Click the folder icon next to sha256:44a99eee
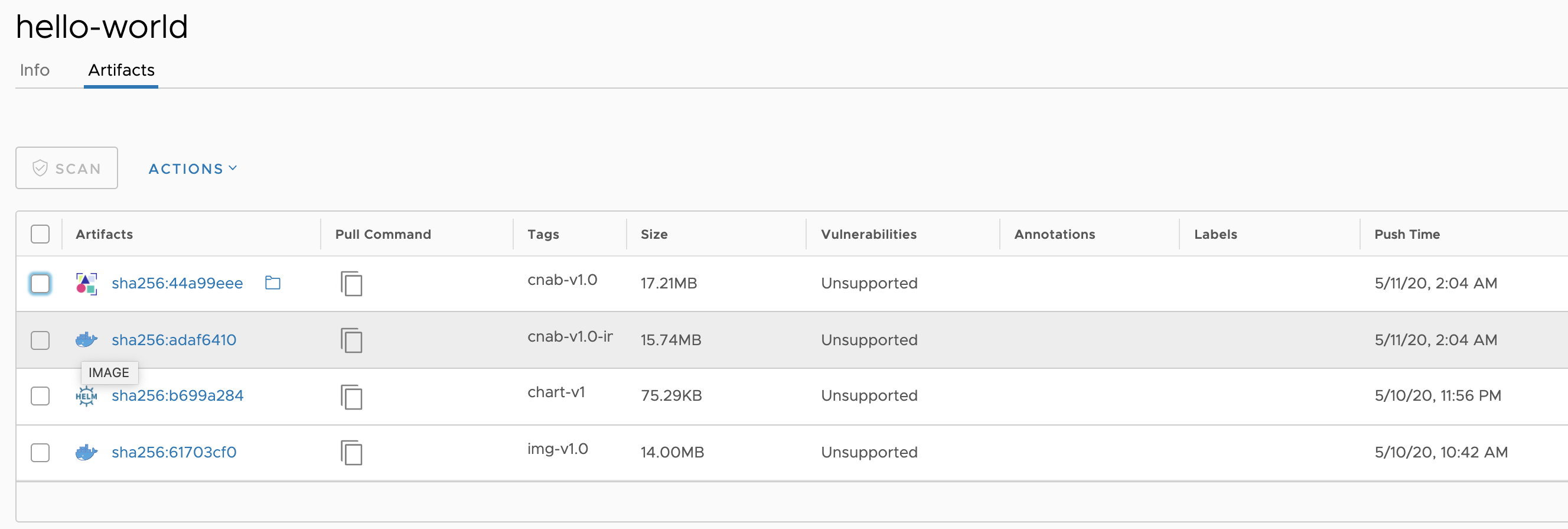This screenshot has width=1568, height=529. point(273,283)
